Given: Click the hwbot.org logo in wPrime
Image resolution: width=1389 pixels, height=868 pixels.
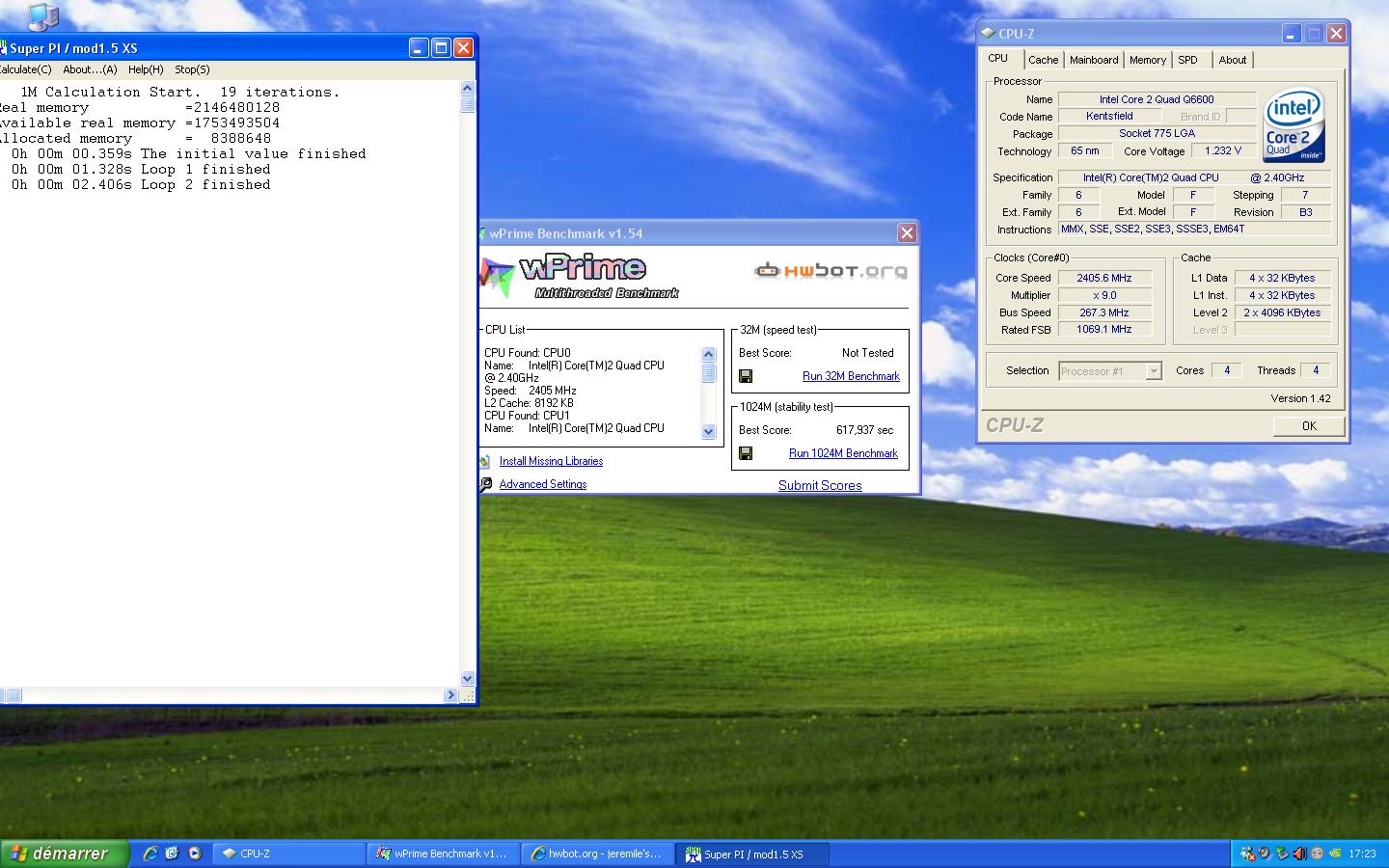Looking at the screenshot, I should click(x=831, y=270).
